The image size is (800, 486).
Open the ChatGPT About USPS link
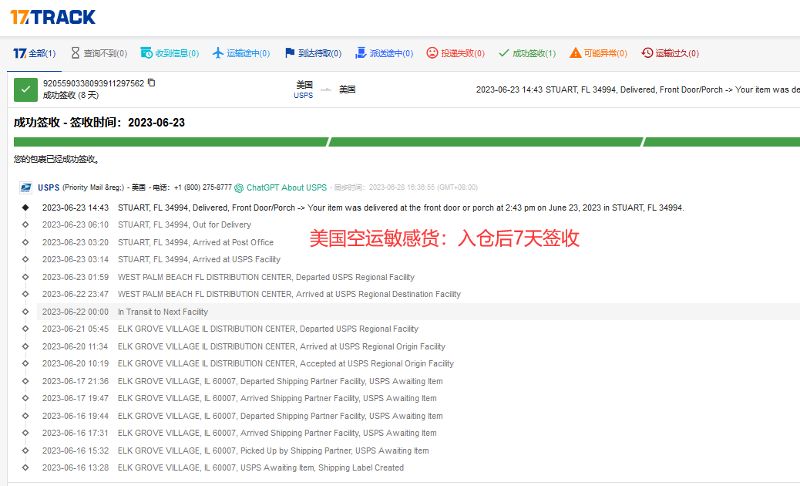pos(287,188)
